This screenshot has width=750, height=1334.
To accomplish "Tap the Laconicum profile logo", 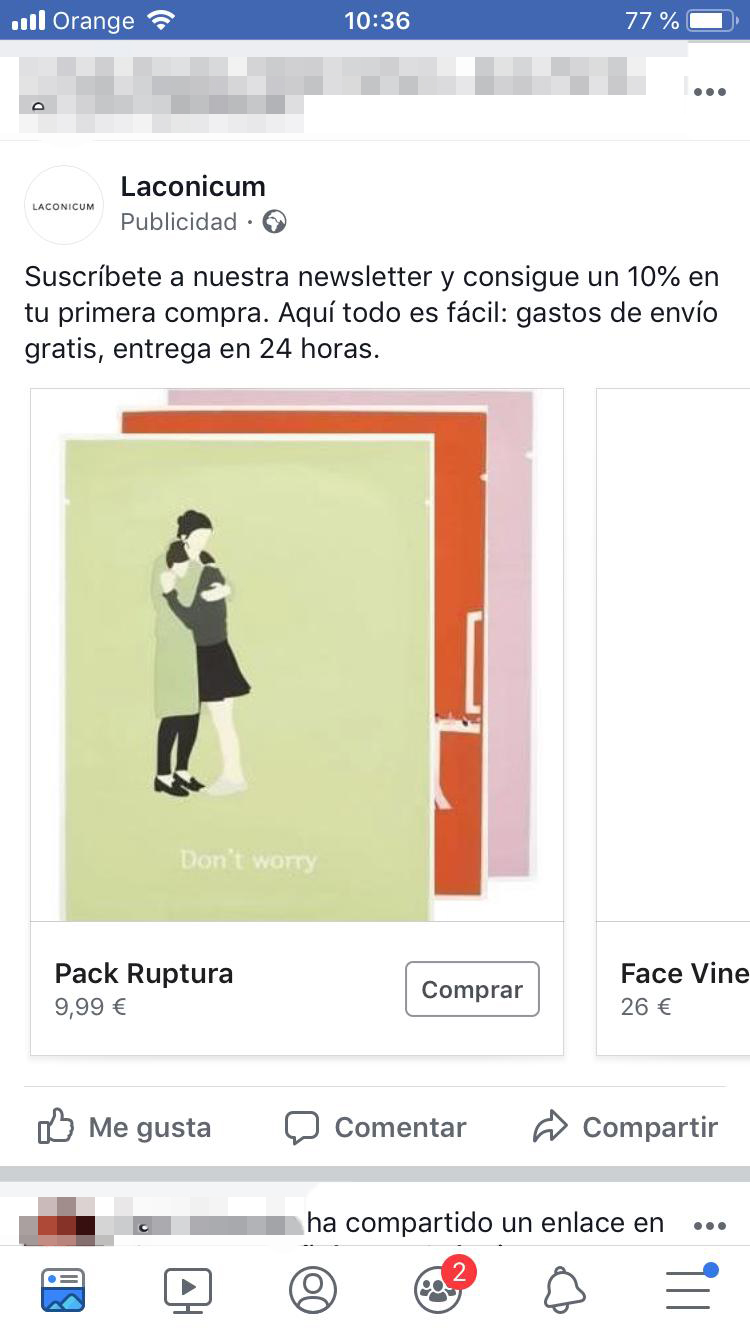I will pos(64,206).
